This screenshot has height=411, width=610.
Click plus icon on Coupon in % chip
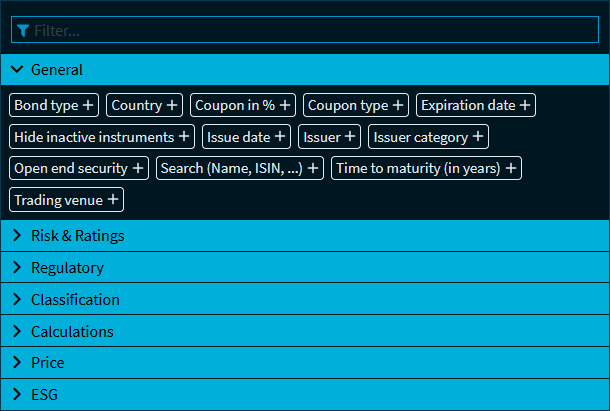tap(286, 105)
